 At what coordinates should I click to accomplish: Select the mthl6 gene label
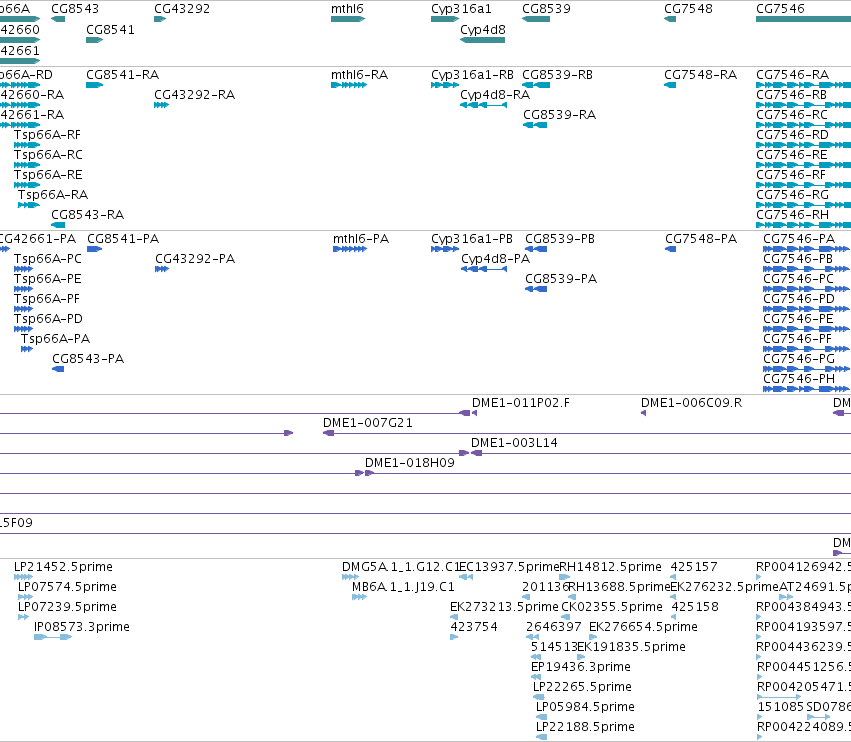pos(347,9)
